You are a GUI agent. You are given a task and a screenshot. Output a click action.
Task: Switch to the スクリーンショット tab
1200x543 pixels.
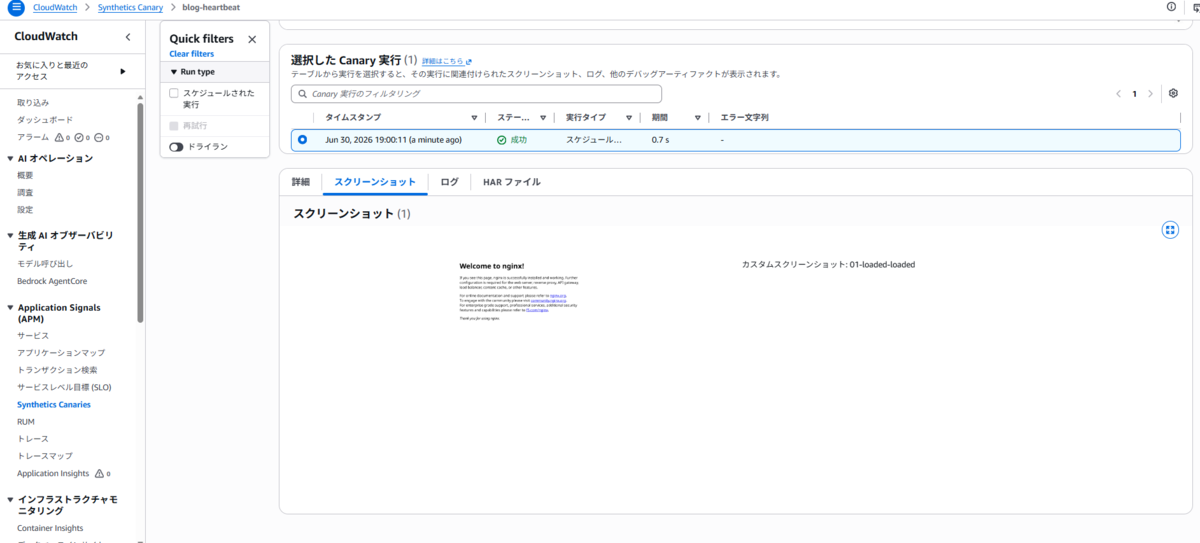pos(375,182)
